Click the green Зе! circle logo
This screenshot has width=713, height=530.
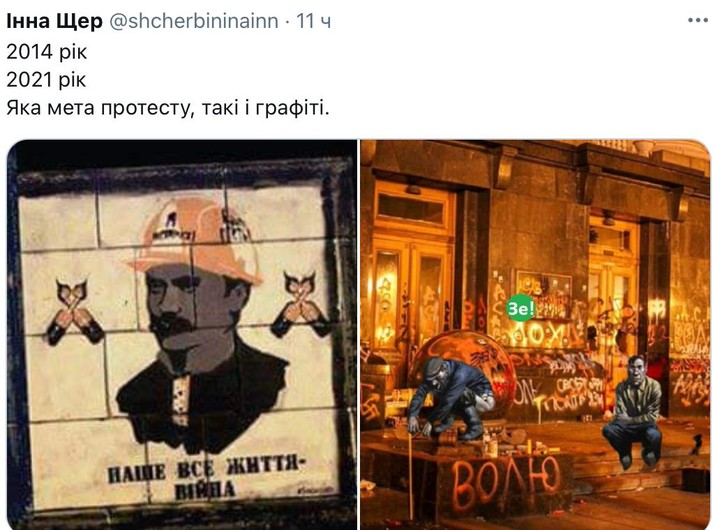[521, 308]
